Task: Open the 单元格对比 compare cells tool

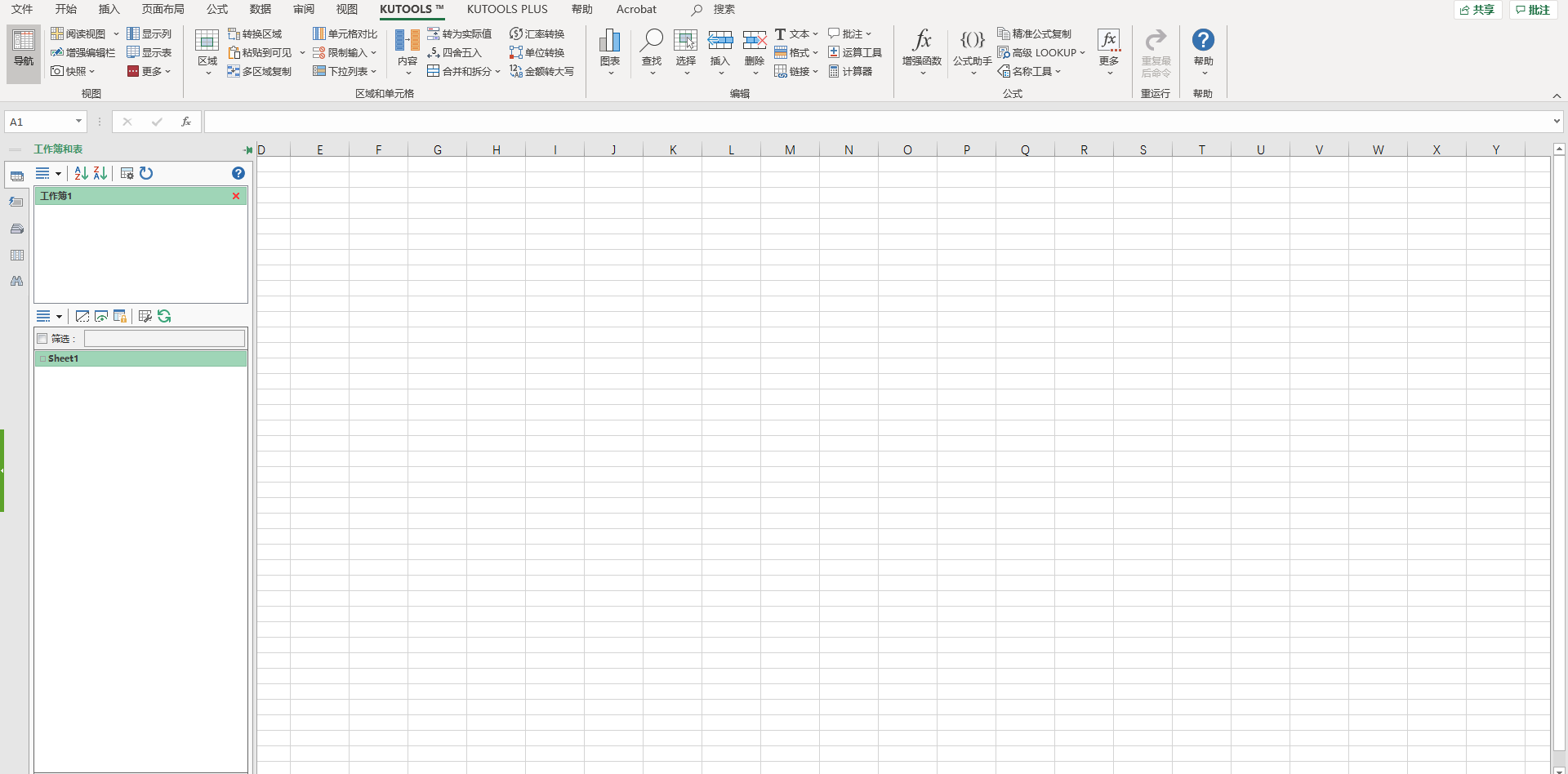Action: pos(345,33)
